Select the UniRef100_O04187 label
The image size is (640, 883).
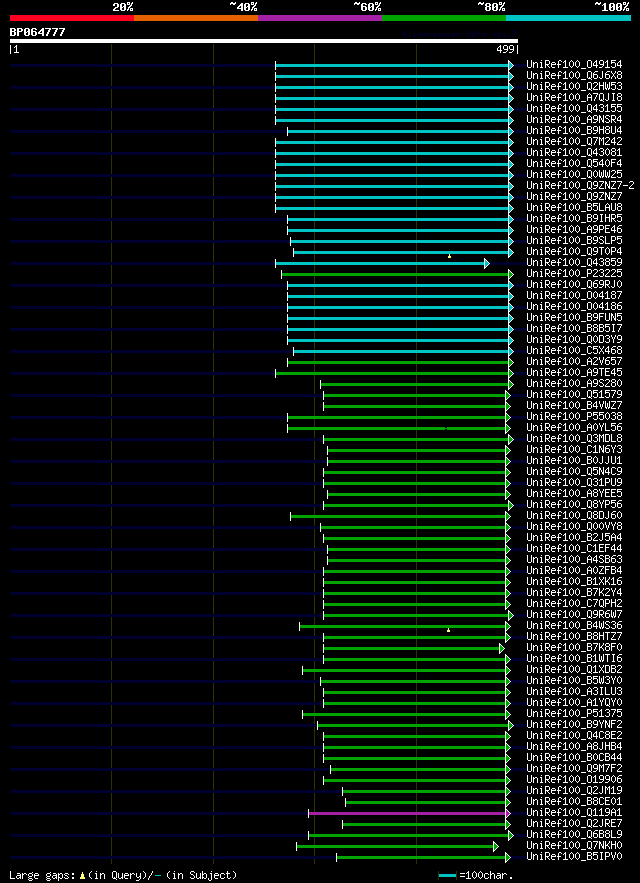click(574, 296)
